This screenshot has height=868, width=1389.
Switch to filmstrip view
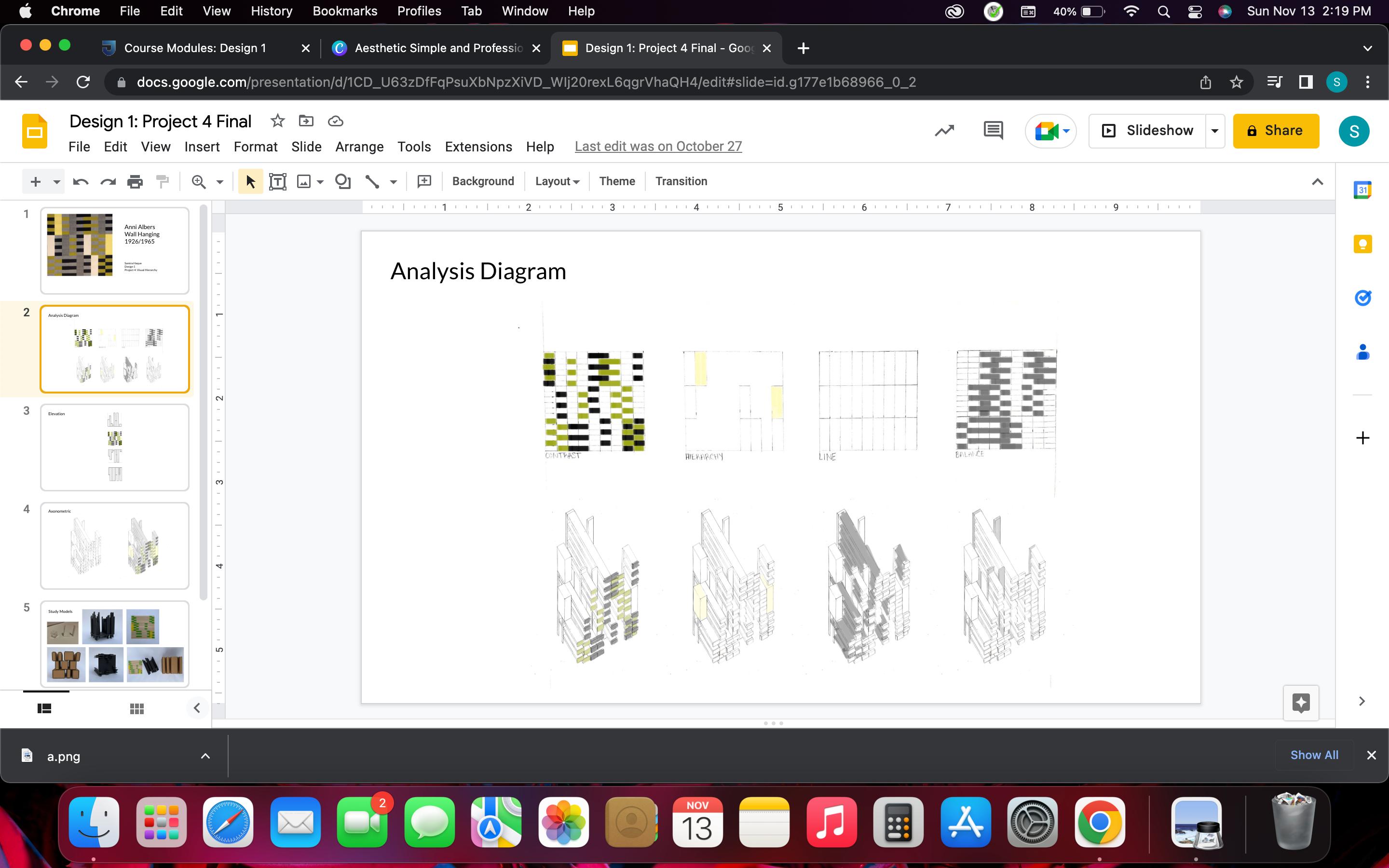click(44, 708)
